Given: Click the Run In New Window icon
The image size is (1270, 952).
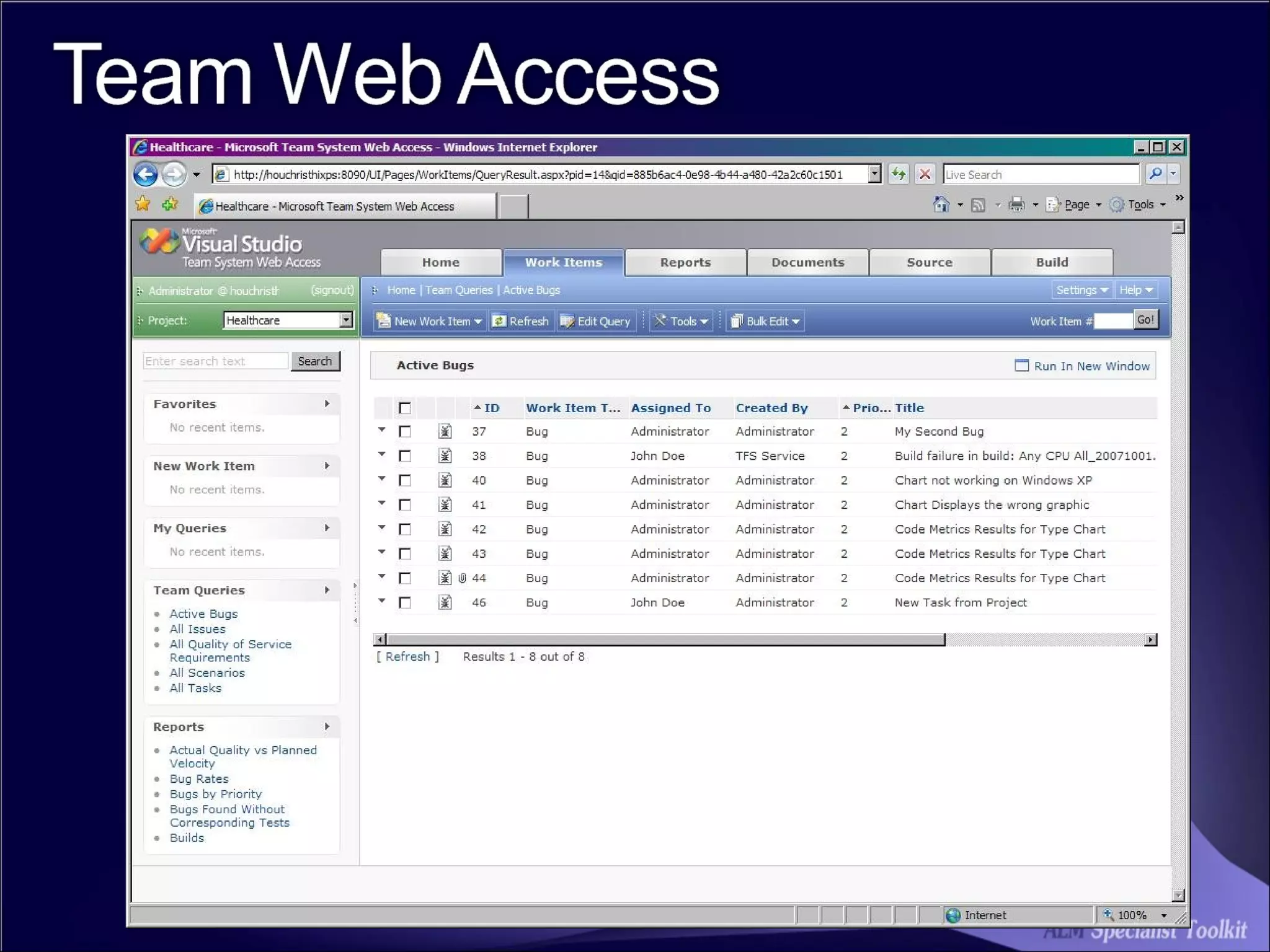Looking at the screenshot, I should point(1021,366).
